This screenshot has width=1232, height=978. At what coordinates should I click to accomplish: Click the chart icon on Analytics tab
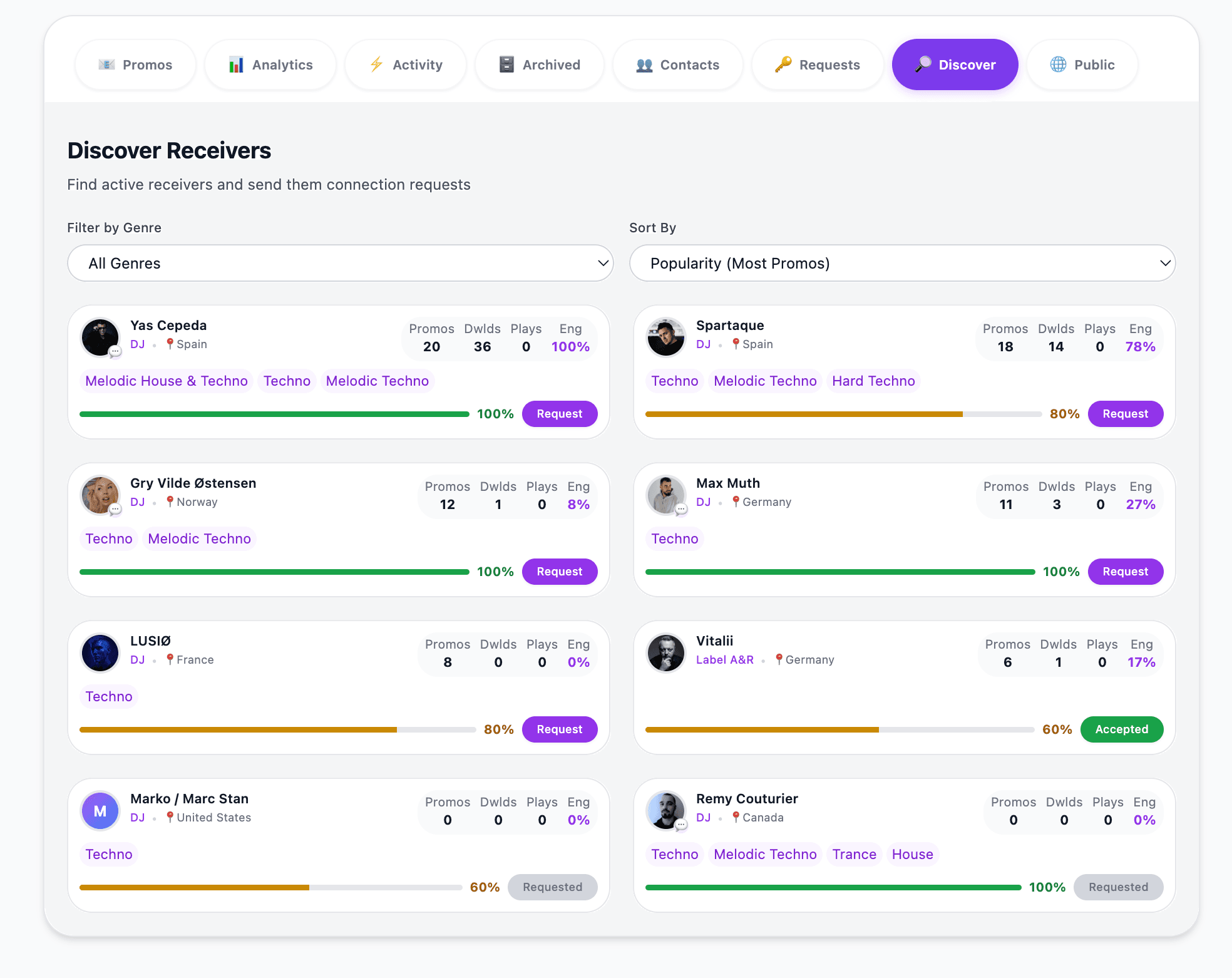click(236, 65)
